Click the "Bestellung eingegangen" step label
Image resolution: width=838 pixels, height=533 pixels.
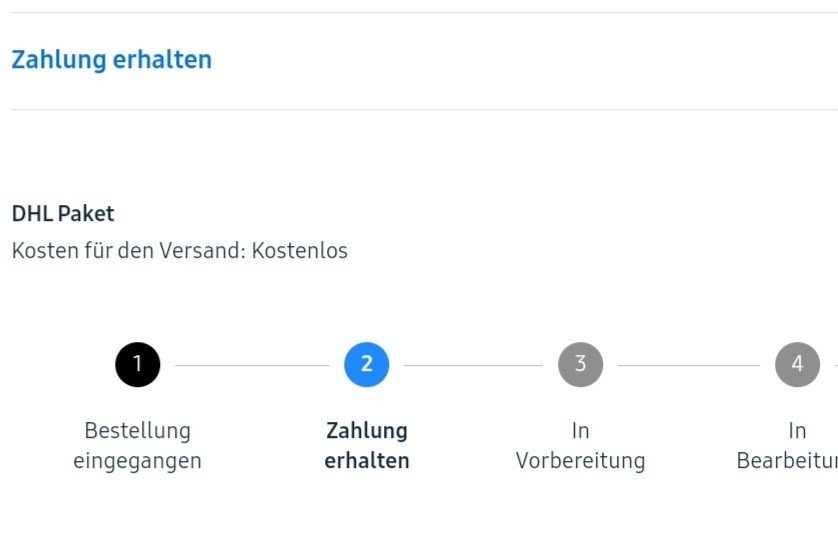pyautogui.click(x=137, y=446)
